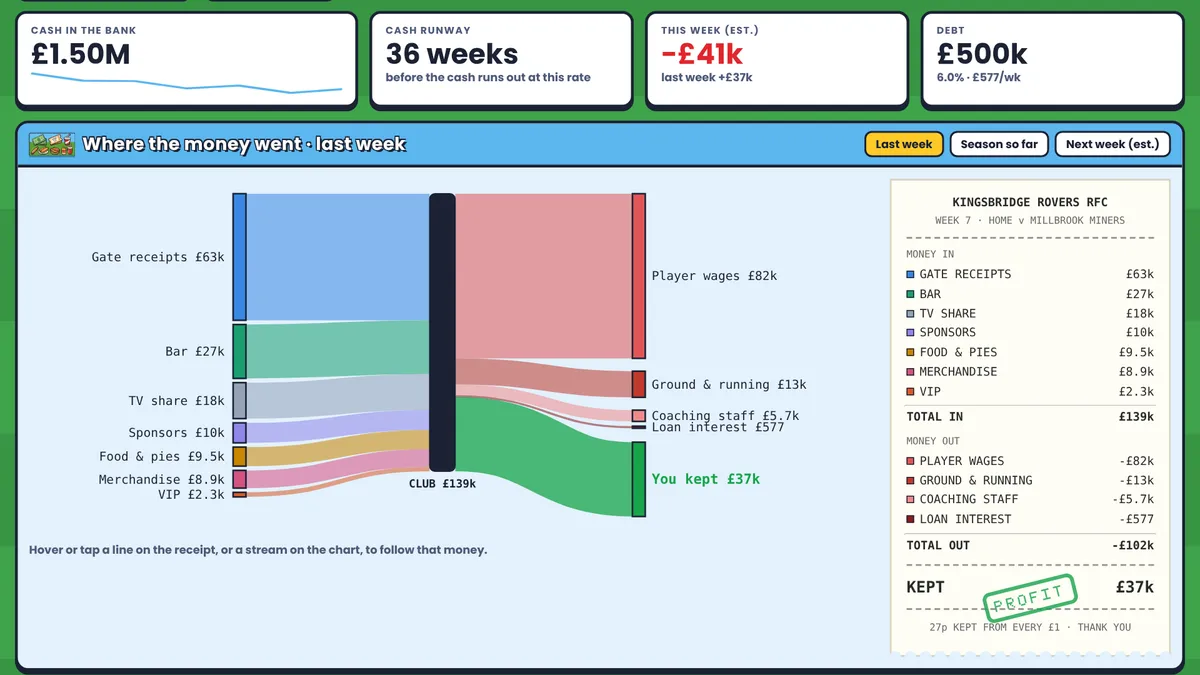This screenshot has height=675, width=1200.
Task: Click the Food & pies node in the chart
Action: pos(239,456)
